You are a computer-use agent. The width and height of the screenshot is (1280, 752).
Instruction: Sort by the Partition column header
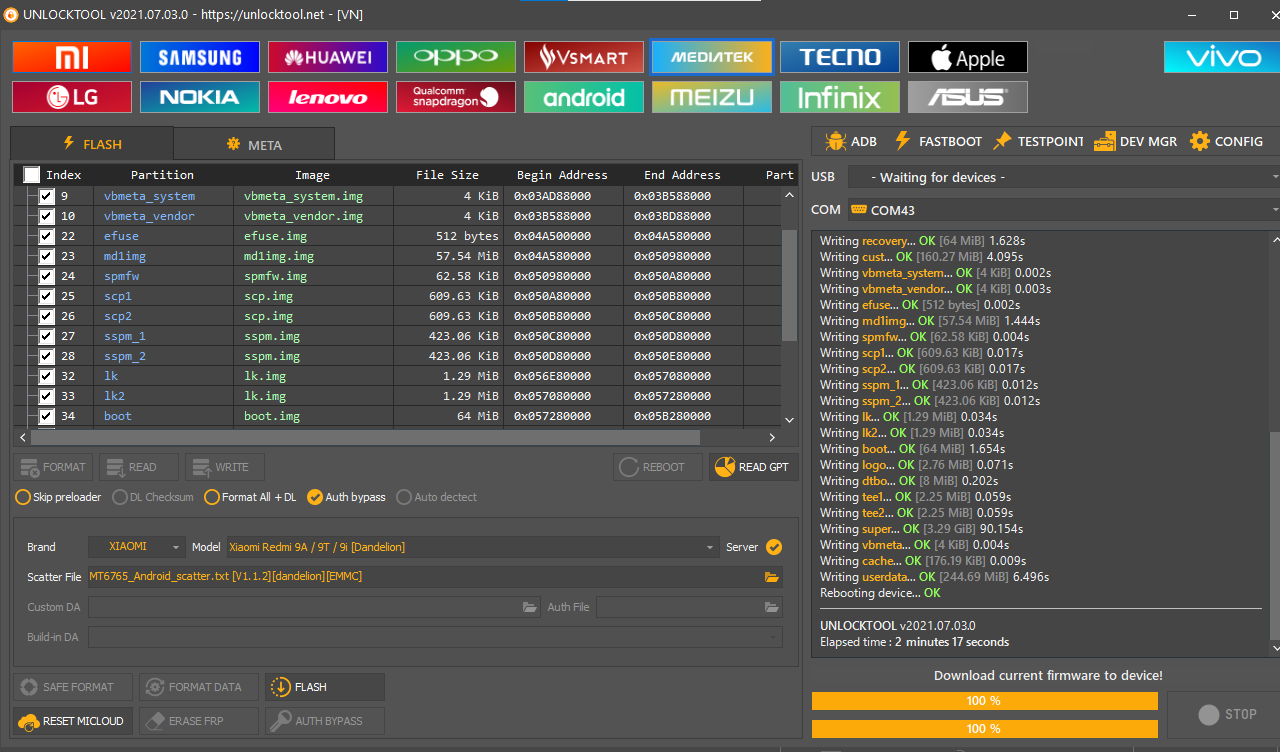[162, 175]
